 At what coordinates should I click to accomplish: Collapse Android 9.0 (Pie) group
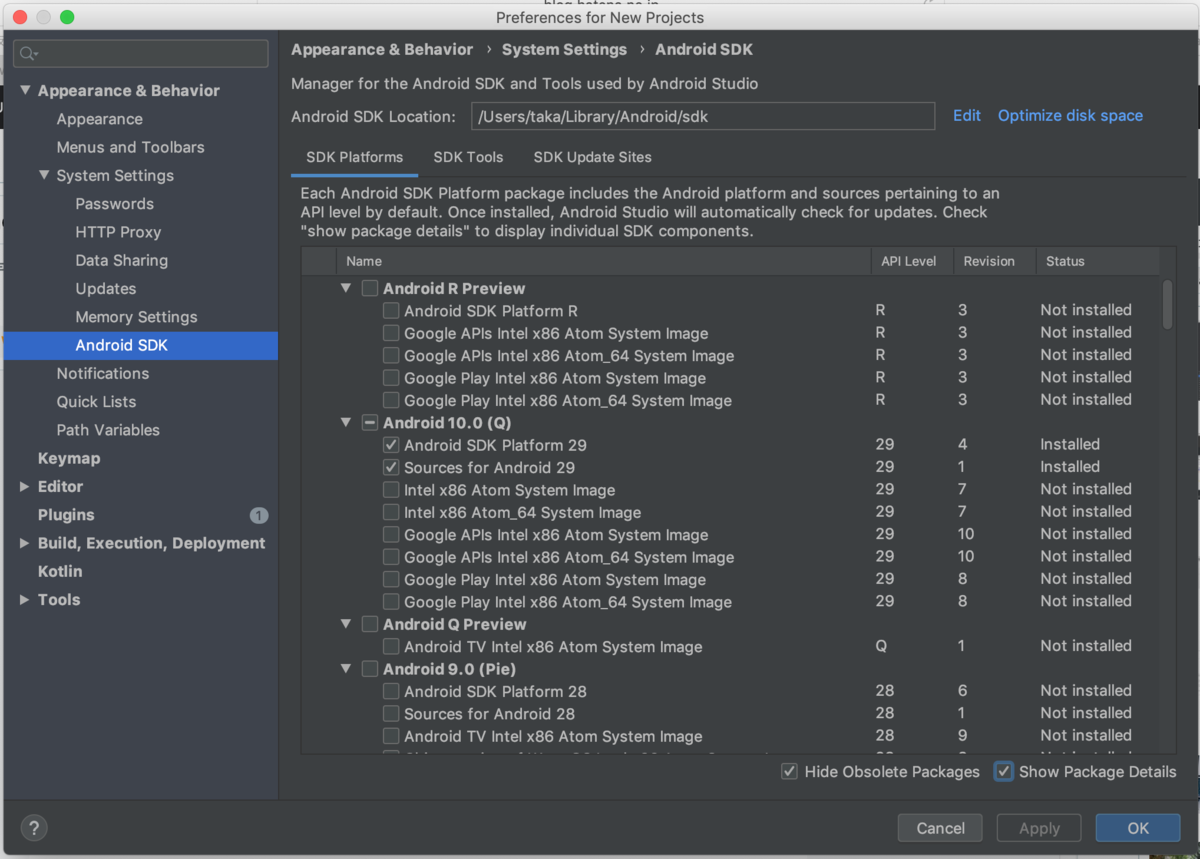click(x=346, y=669)
